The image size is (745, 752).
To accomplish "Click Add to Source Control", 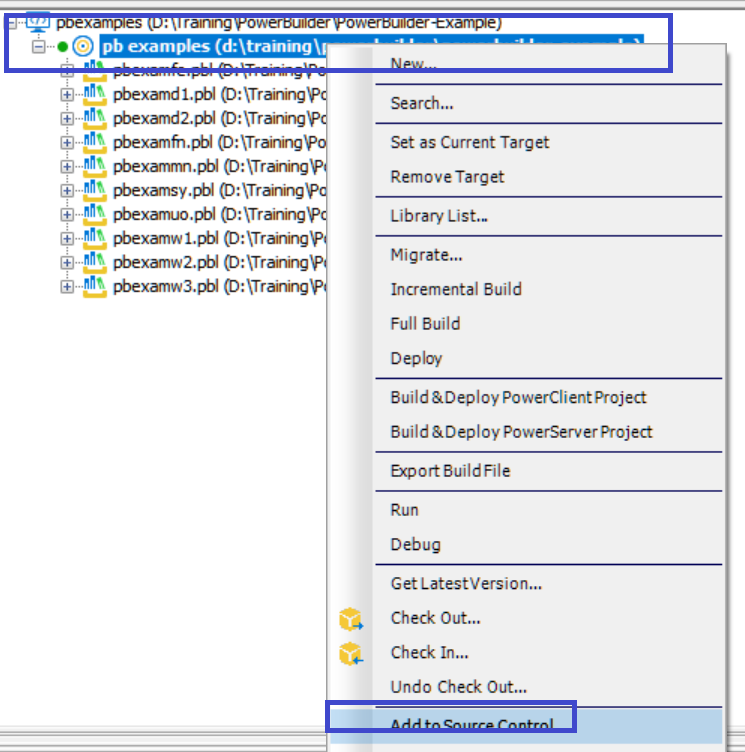I will pos(472,725).
